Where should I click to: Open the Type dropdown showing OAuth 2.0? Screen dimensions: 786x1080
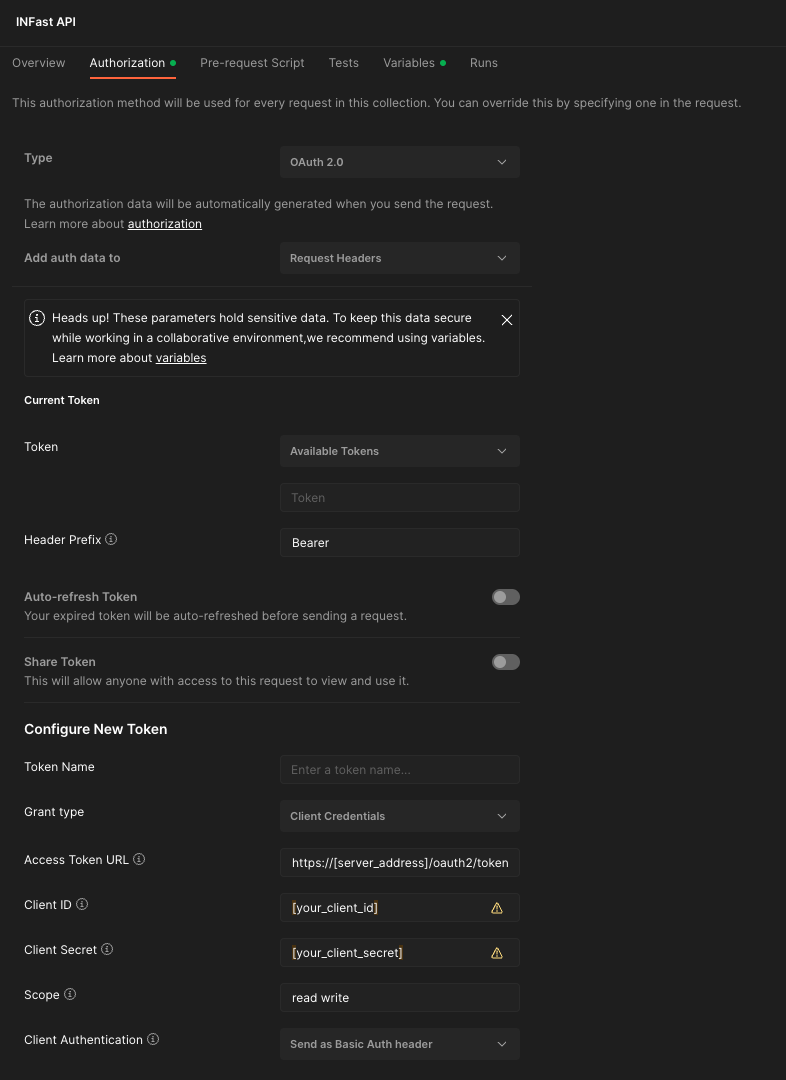coord(400,162)
